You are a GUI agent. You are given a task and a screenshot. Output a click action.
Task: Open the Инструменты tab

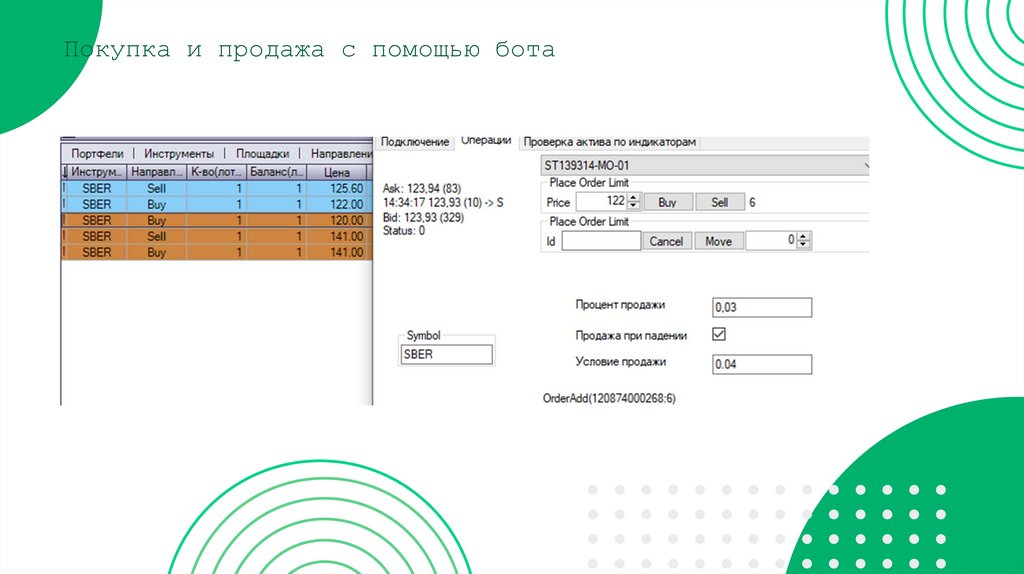point(178,154)
